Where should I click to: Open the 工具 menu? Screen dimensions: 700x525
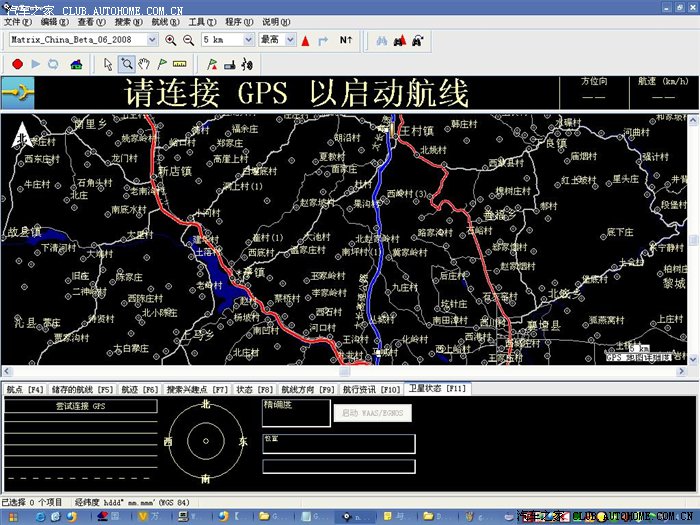point(201,21)
